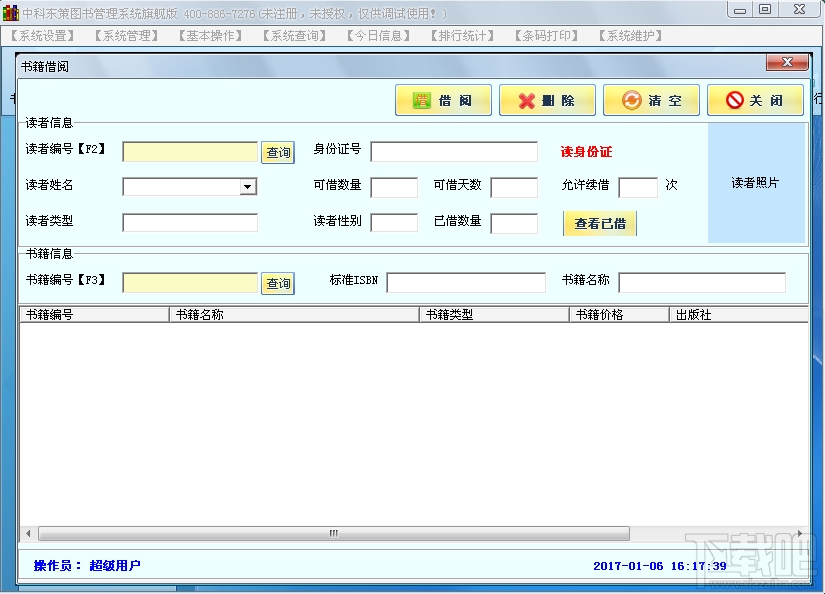Open the 【系统管理】 menu
Screen dimensions: 825x594
(126, 36)
